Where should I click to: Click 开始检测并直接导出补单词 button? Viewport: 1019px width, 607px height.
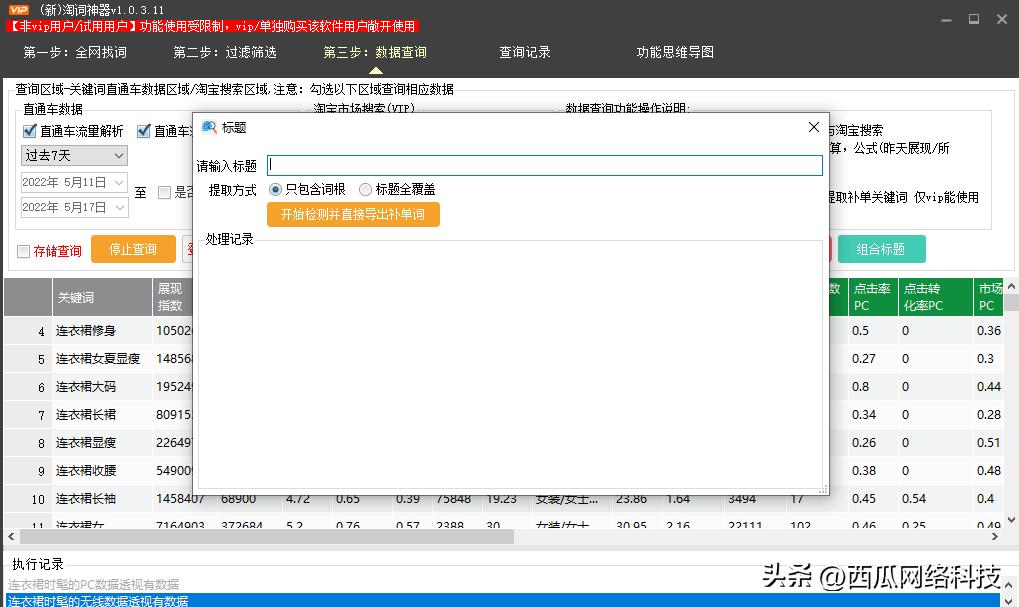pos(353,214)
